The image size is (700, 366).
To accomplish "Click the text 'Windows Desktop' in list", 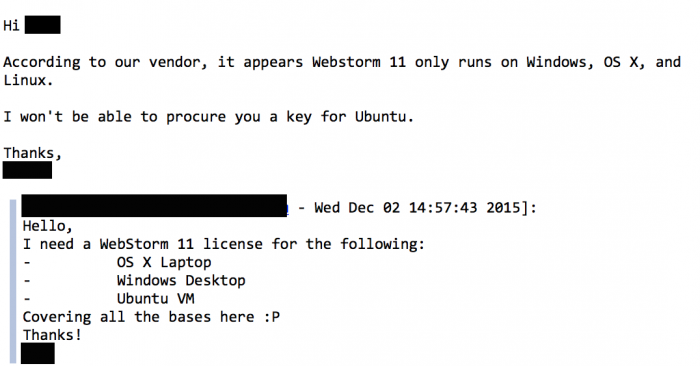I will pos(181,281).
